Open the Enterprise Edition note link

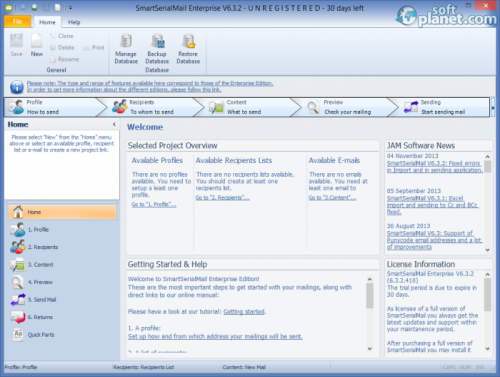coord(150,83)
